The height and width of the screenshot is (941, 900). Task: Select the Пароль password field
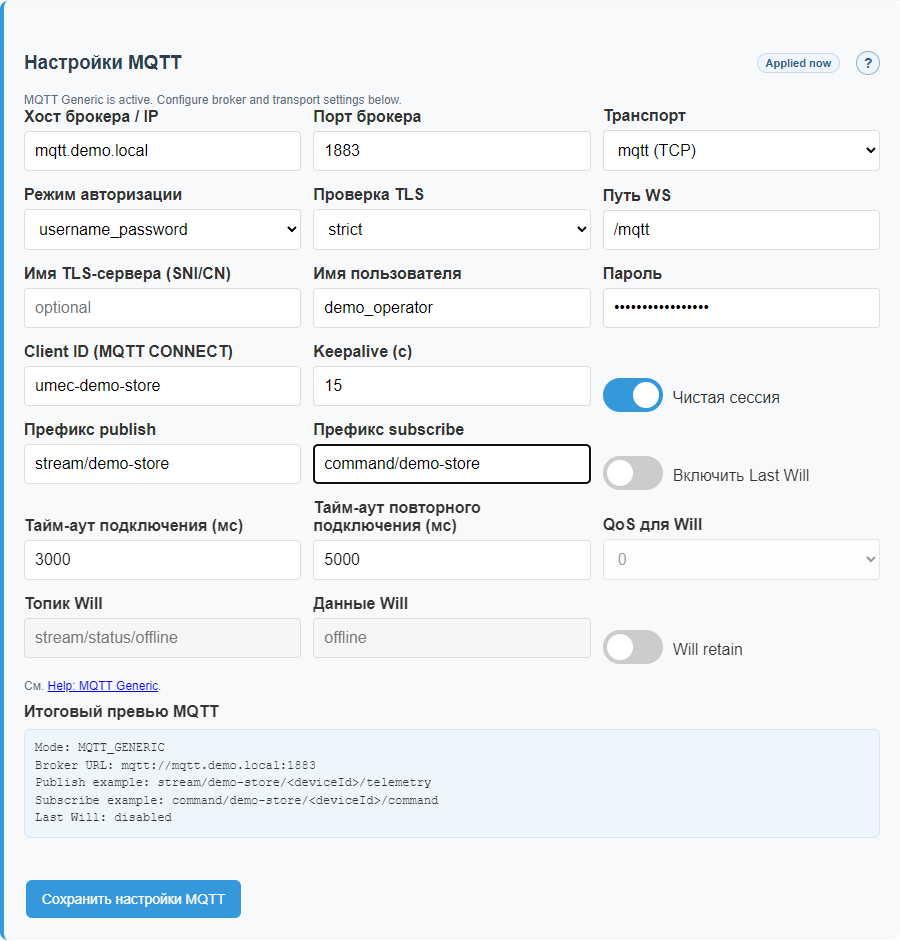coord(740,308)
